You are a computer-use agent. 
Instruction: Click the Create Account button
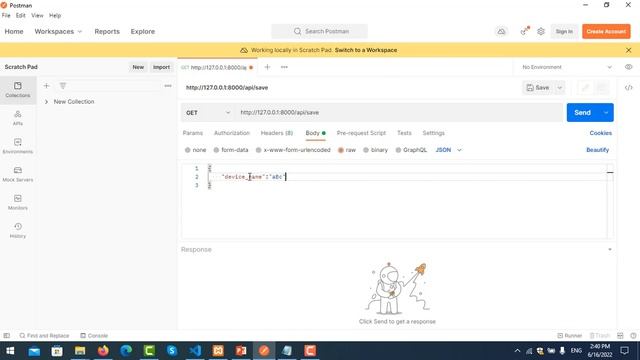point(606,31)
